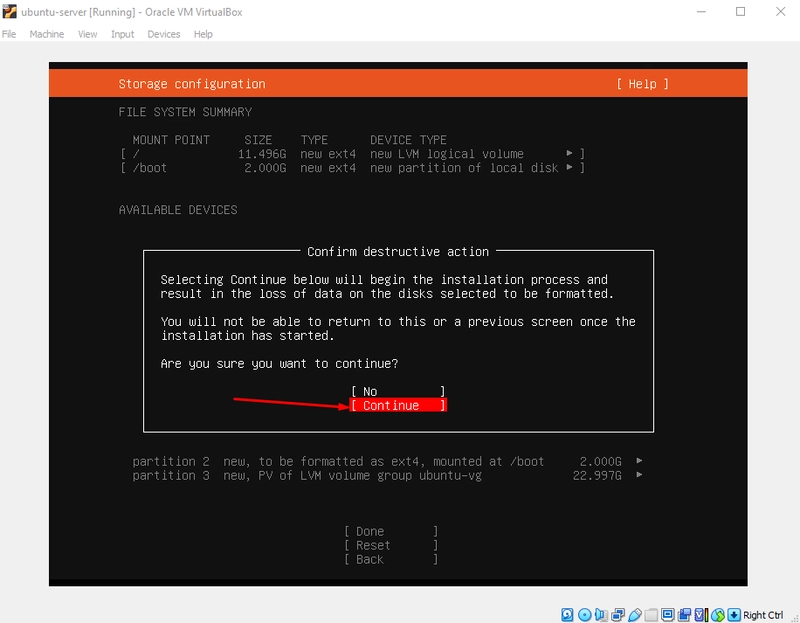
Task: Click the shared folders status icon
Action: [651, 615]
